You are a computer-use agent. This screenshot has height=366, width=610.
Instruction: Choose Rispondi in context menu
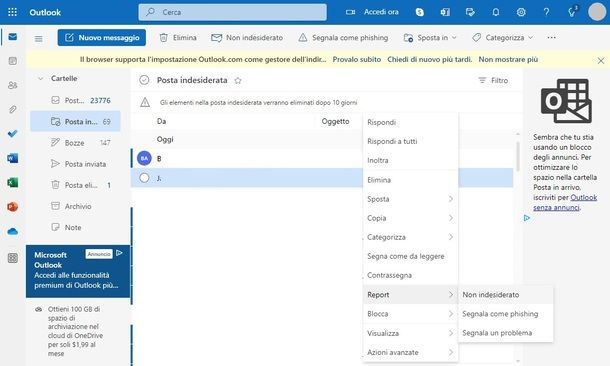[x=410, y=123]
